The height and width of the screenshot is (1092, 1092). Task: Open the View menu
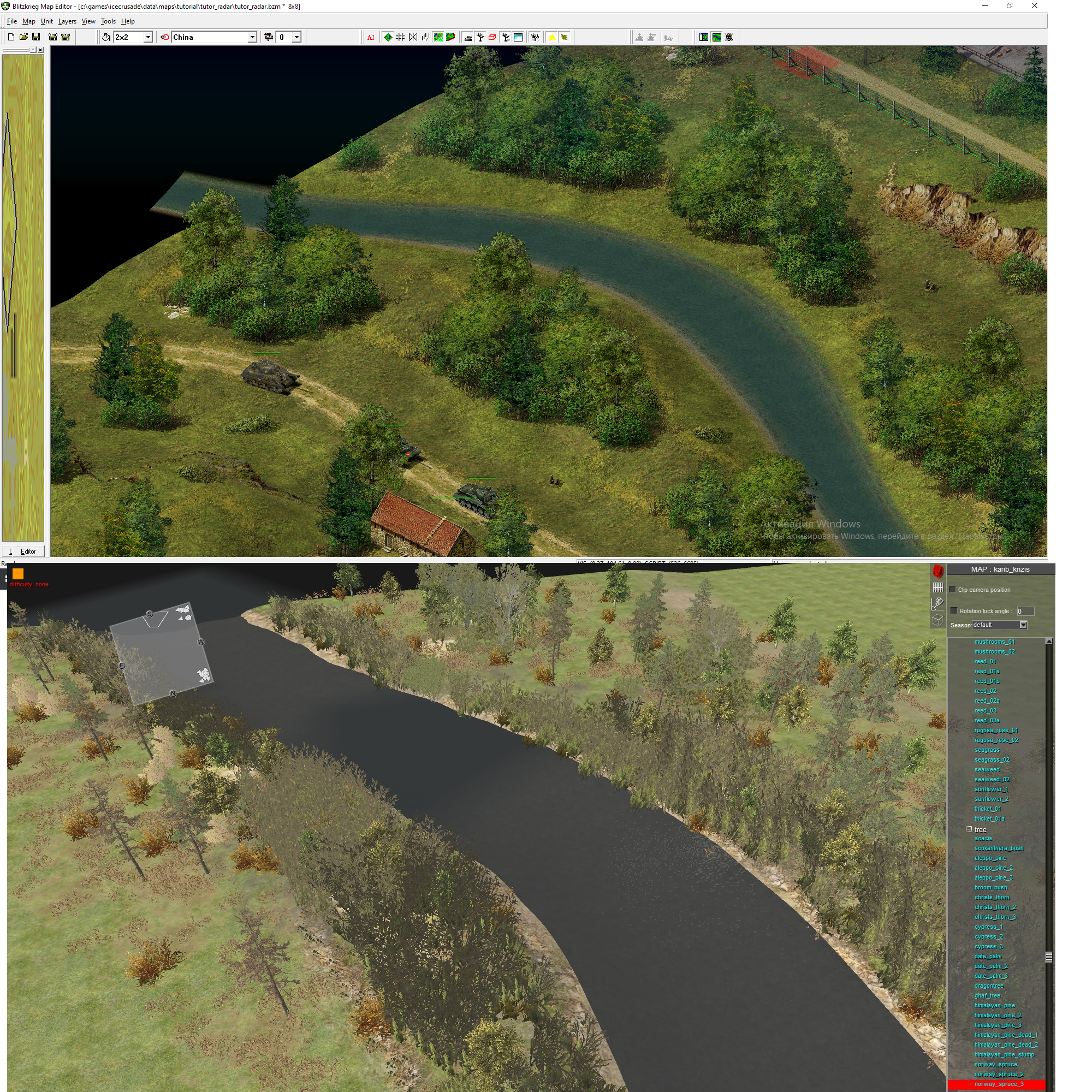89,21
